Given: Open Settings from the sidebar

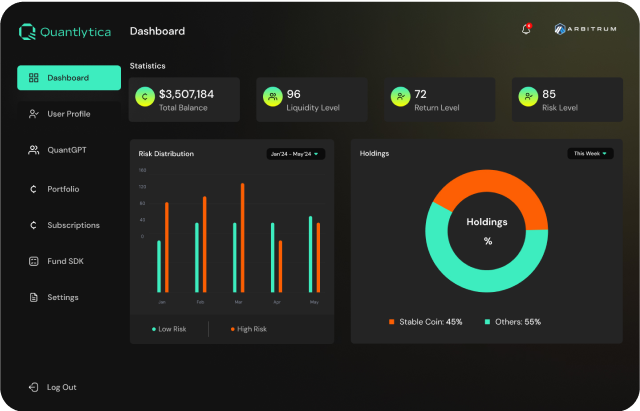Looking at the screenshot, I should click(x=62, y=297).
